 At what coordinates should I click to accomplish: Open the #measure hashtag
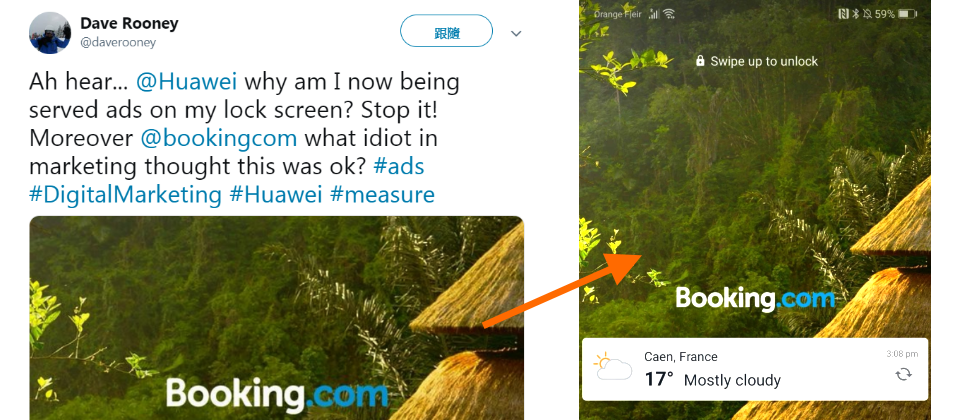coord(383,194)
